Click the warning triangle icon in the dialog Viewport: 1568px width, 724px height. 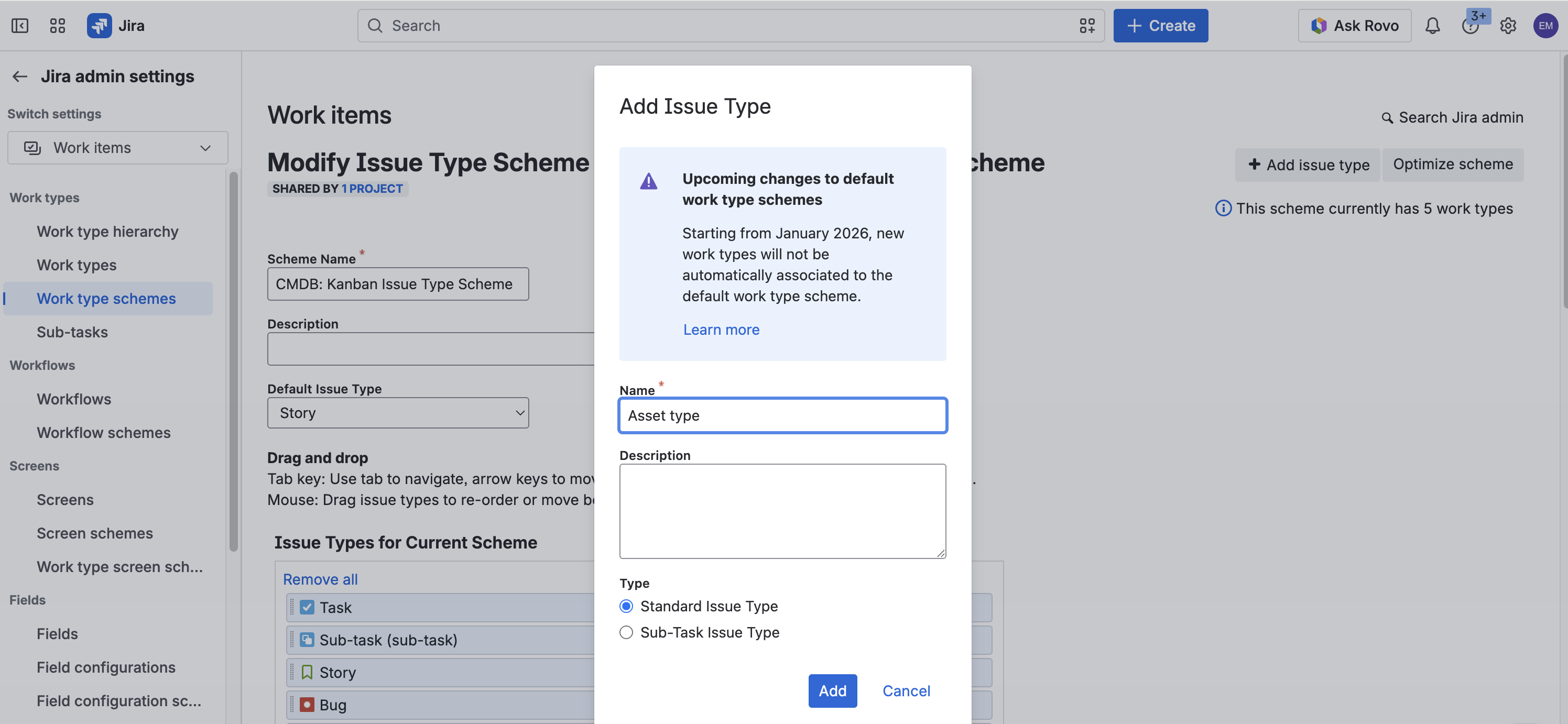648,181
